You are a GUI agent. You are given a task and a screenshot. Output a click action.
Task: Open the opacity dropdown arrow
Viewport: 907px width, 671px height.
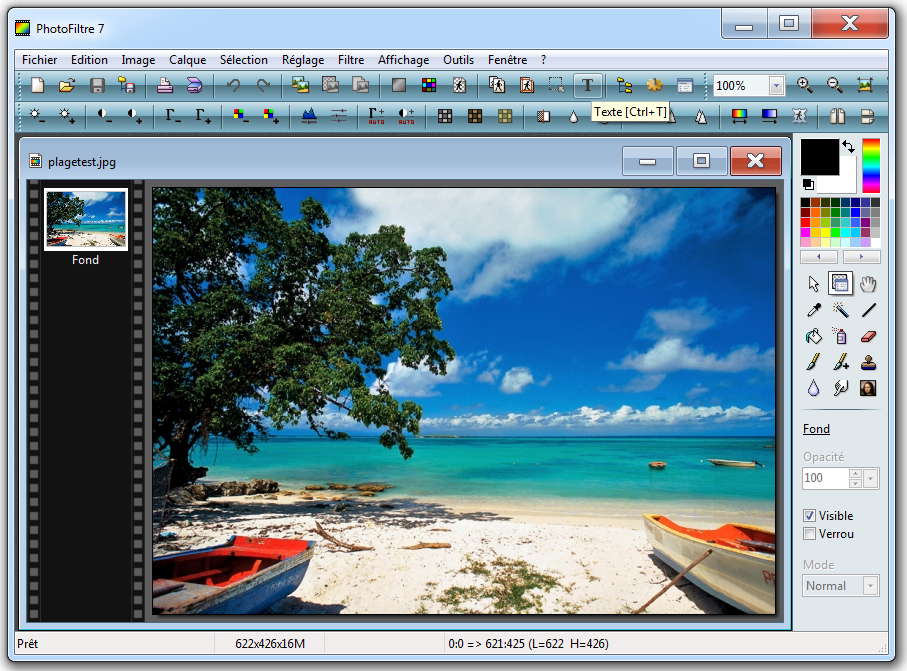click(871, 478)
